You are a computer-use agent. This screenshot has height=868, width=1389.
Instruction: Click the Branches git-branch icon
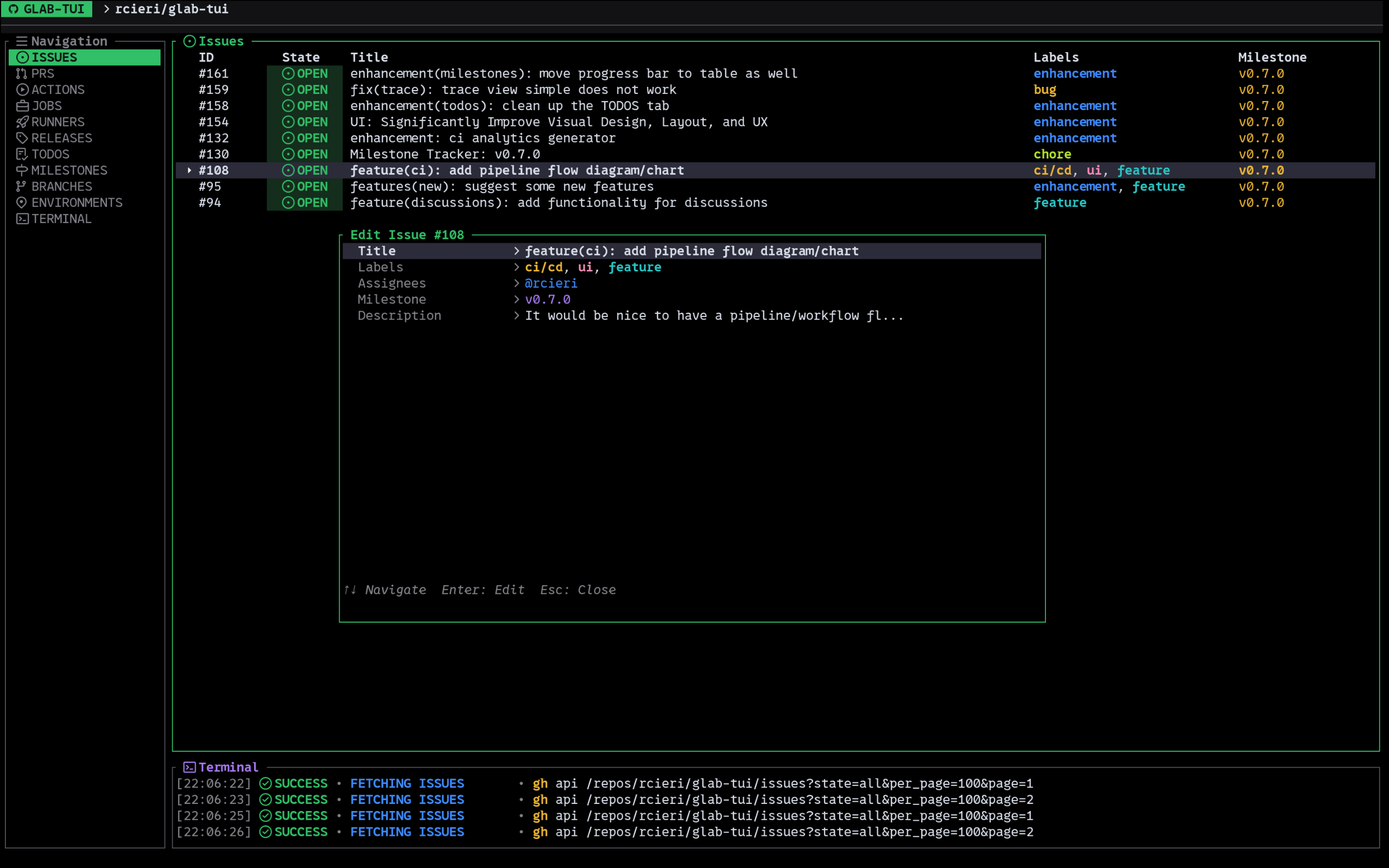coord(21,186)
